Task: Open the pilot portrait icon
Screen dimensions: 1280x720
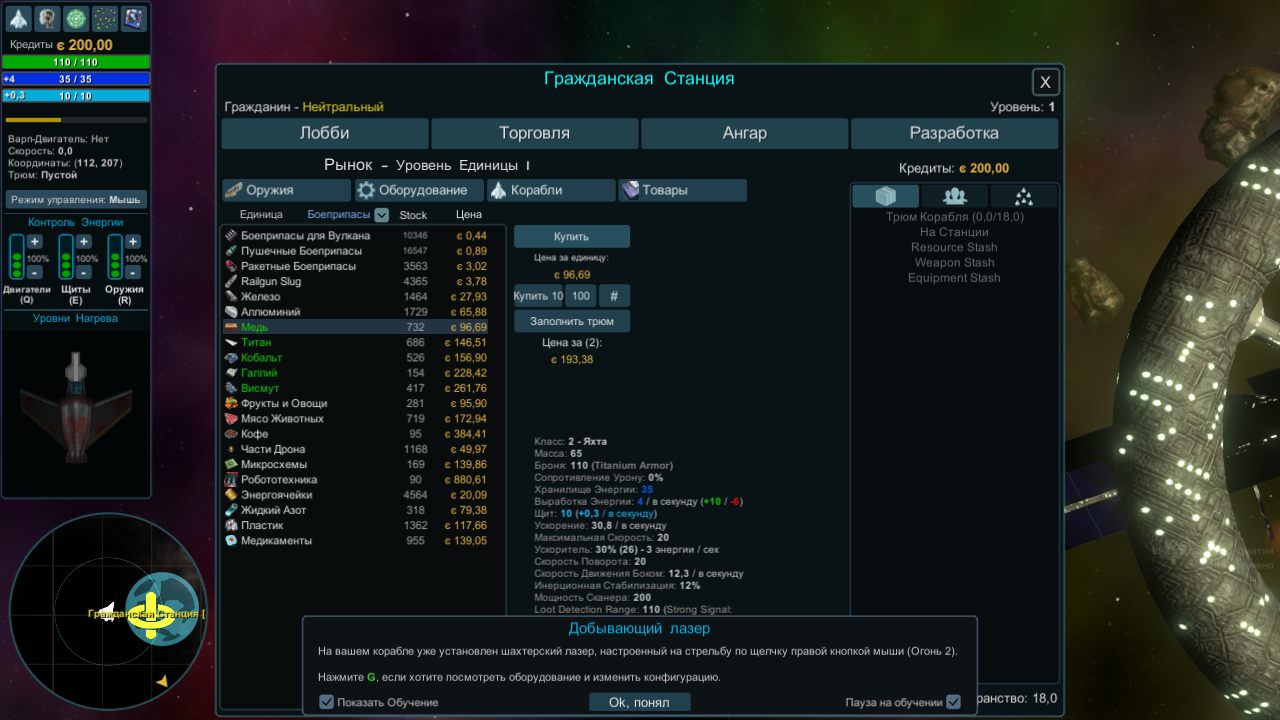Action: pos(47,18)
